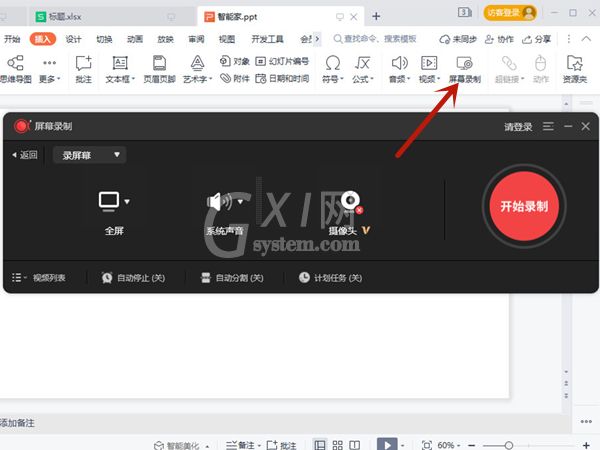
Task: Open the recorder hamburger menu
Action: (548, 126)
